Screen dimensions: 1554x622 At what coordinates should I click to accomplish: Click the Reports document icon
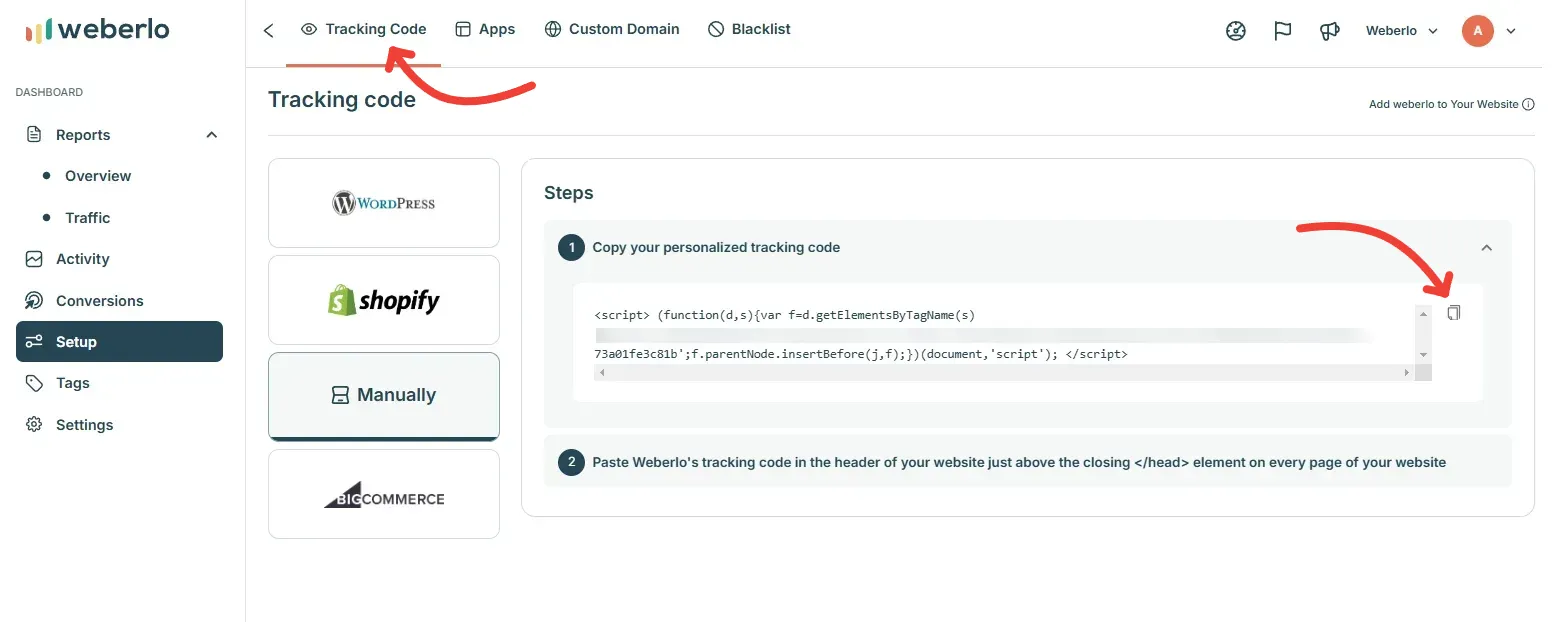click(34, 135)
